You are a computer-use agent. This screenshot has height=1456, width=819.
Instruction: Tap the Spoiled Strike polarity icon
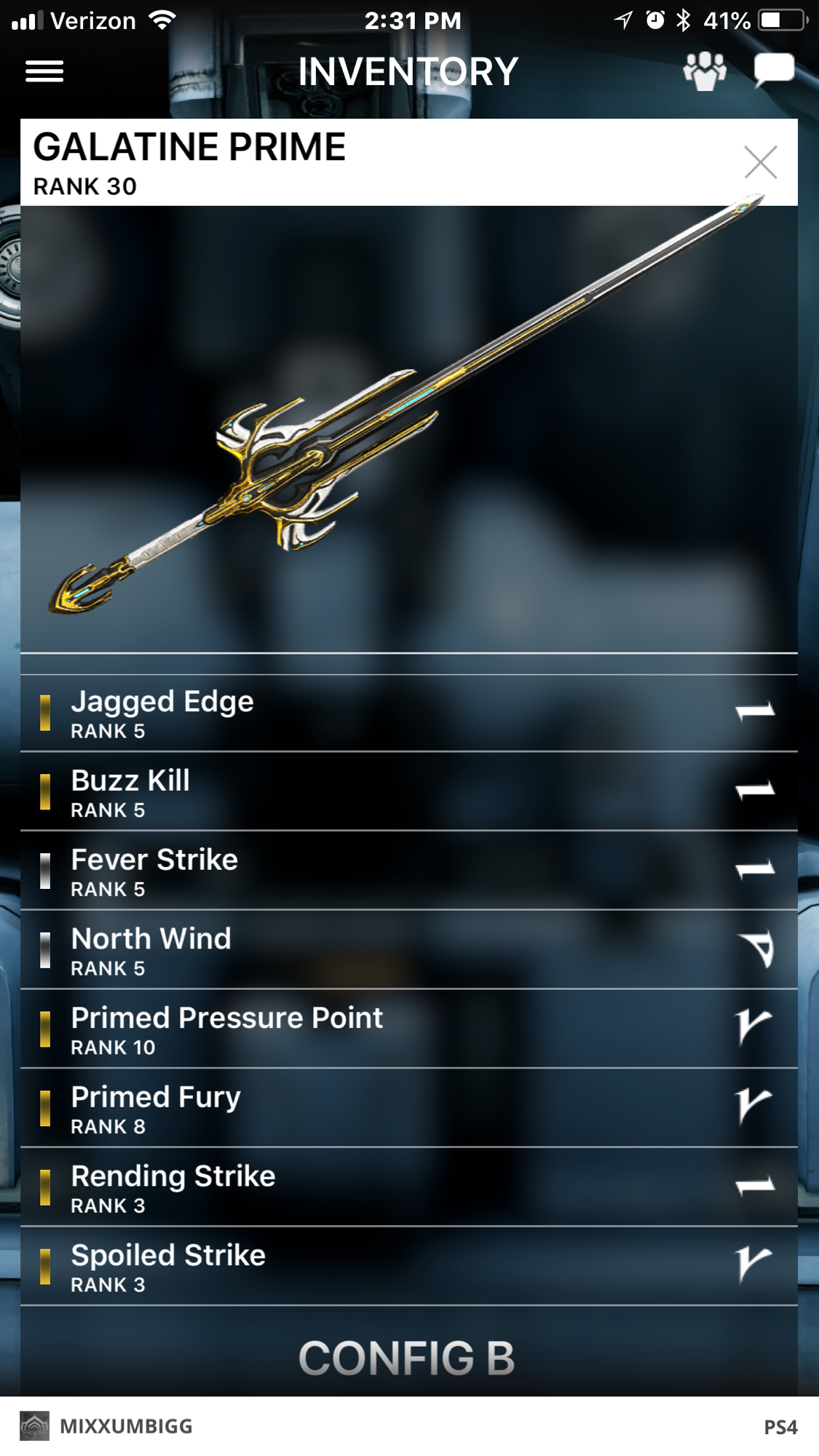coord(753,1265)
